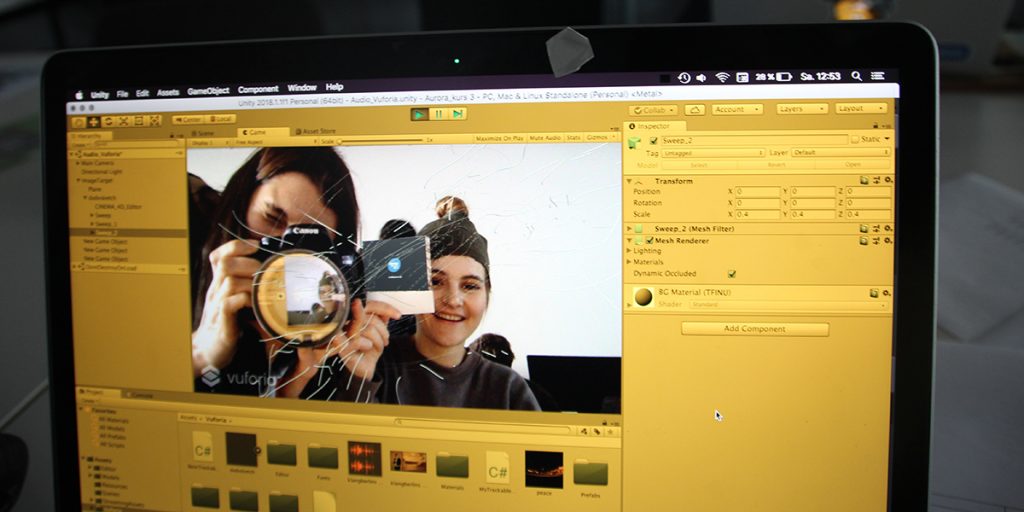Open Spotlight search in macOS menu bar

tap(856, 76)
